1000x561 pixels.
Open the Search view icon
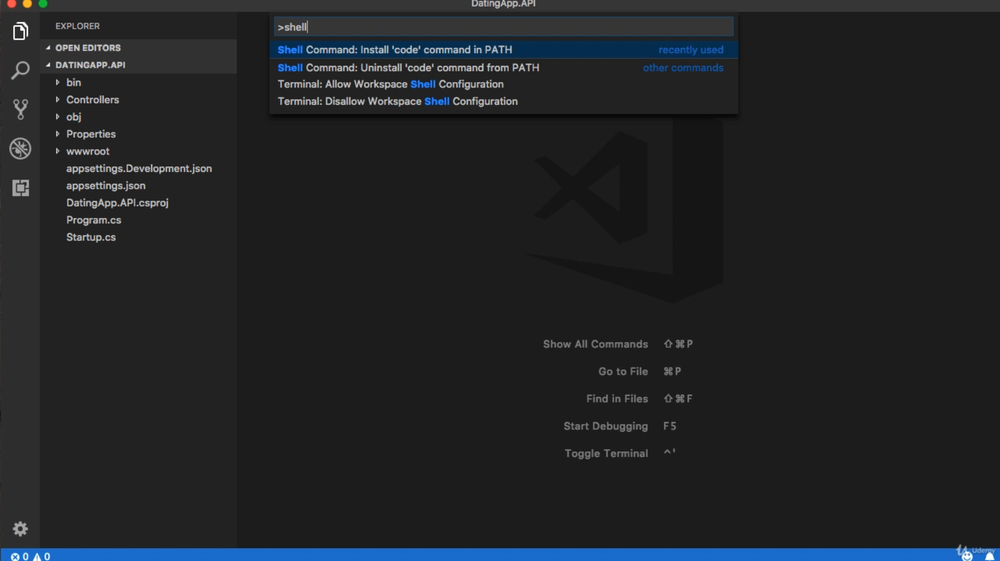pos(20,70)
